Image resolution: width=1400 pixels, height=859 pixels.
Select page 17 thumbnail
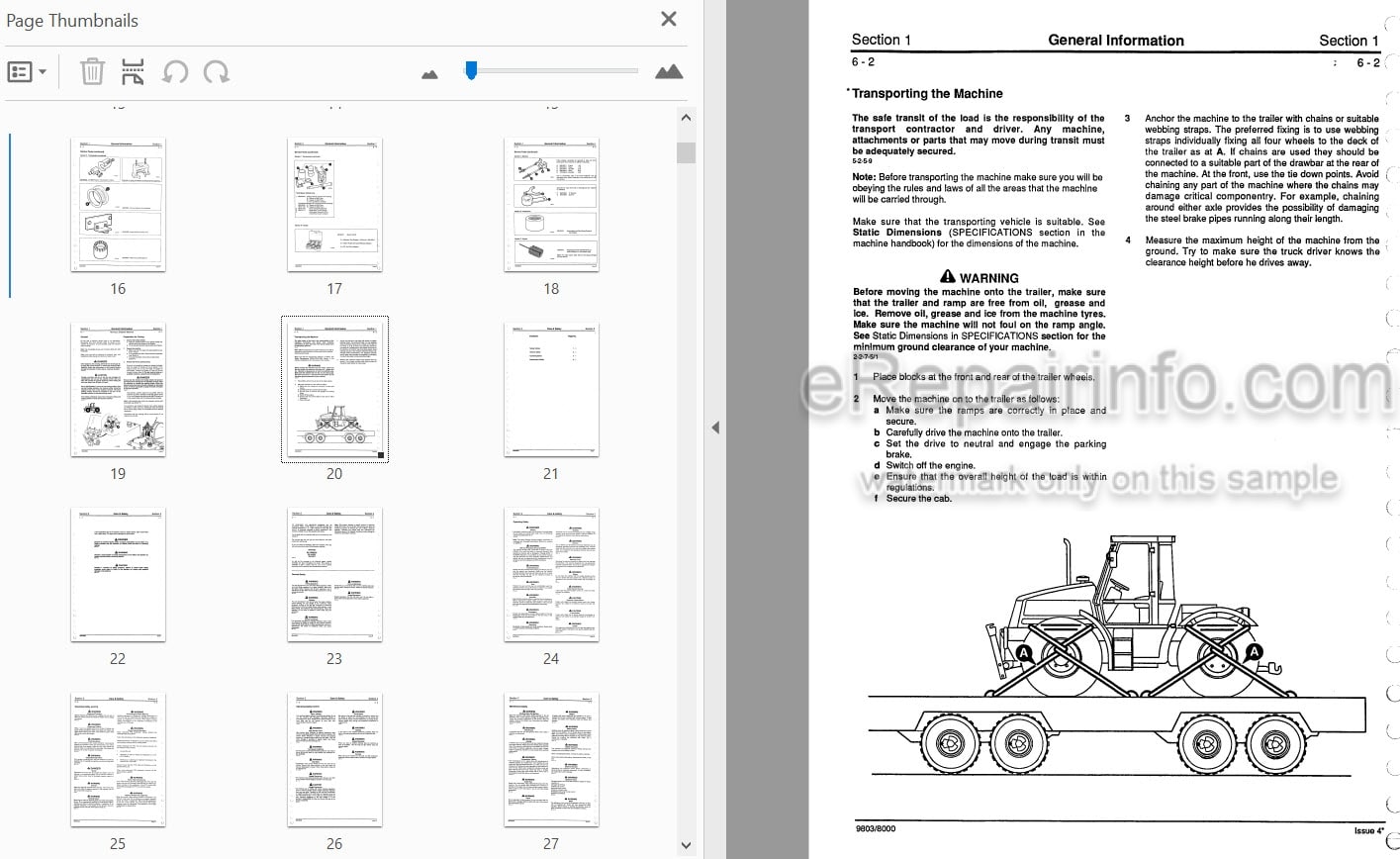[334, 205]
